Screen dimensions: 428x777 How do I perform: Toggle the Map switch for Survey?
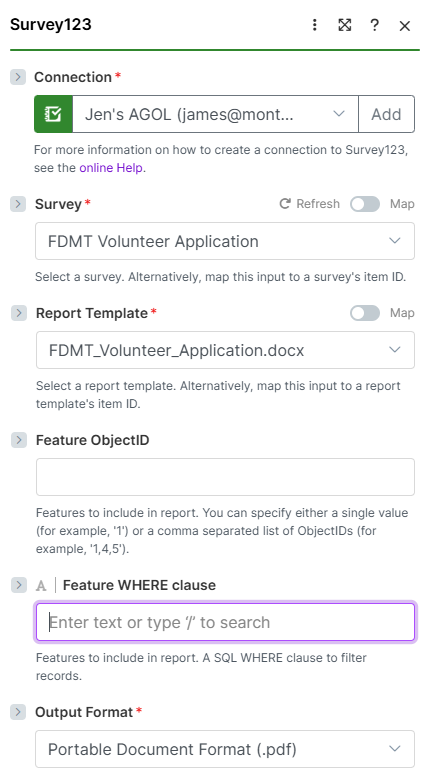point(365,204)
